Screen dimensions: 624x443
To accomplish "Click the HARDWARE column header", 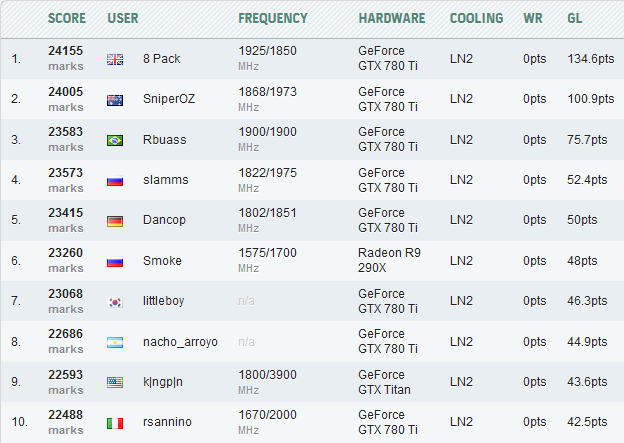I will tap(392, 18).
